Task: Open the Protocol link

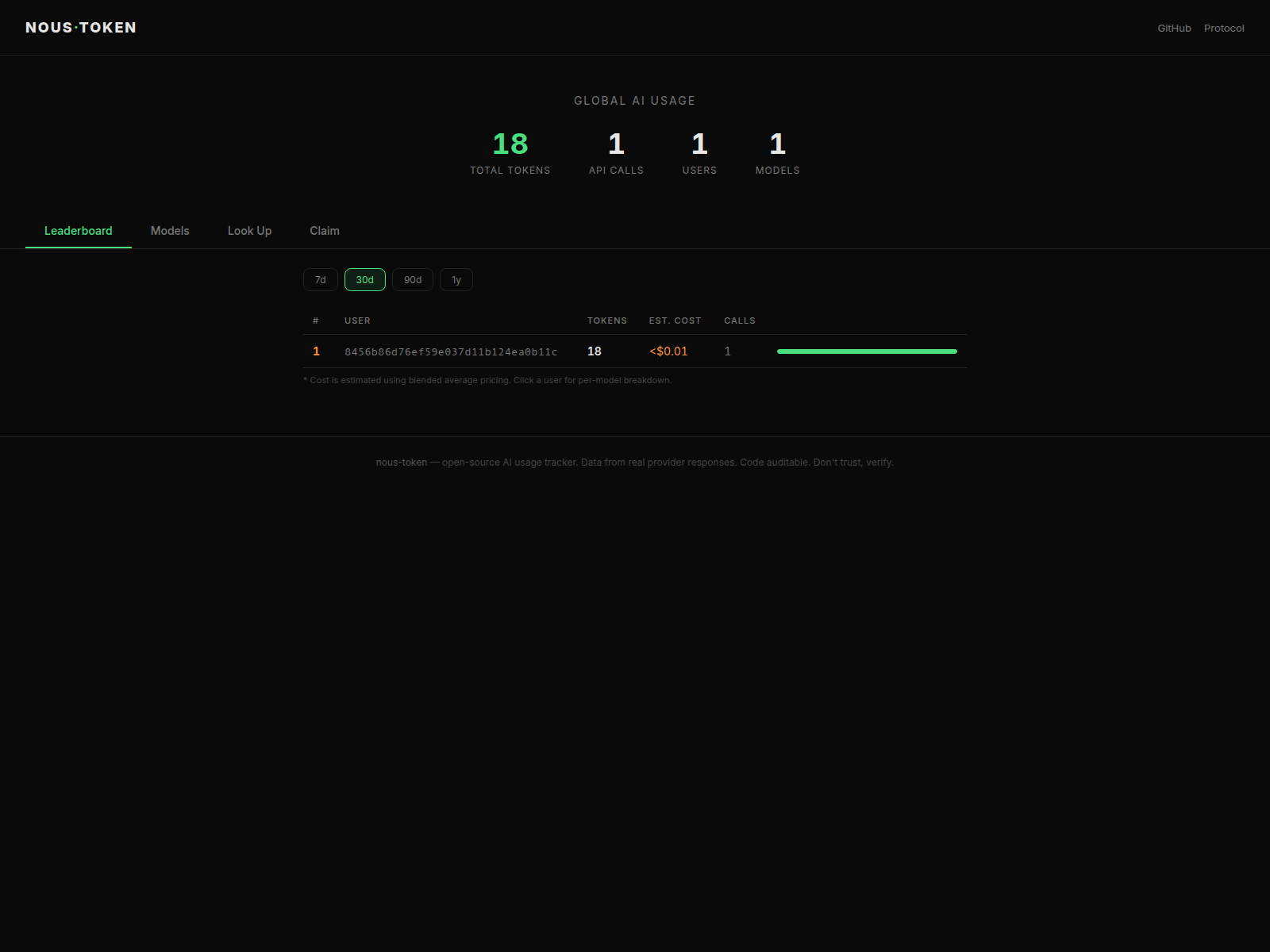Action: (1224, 28)
